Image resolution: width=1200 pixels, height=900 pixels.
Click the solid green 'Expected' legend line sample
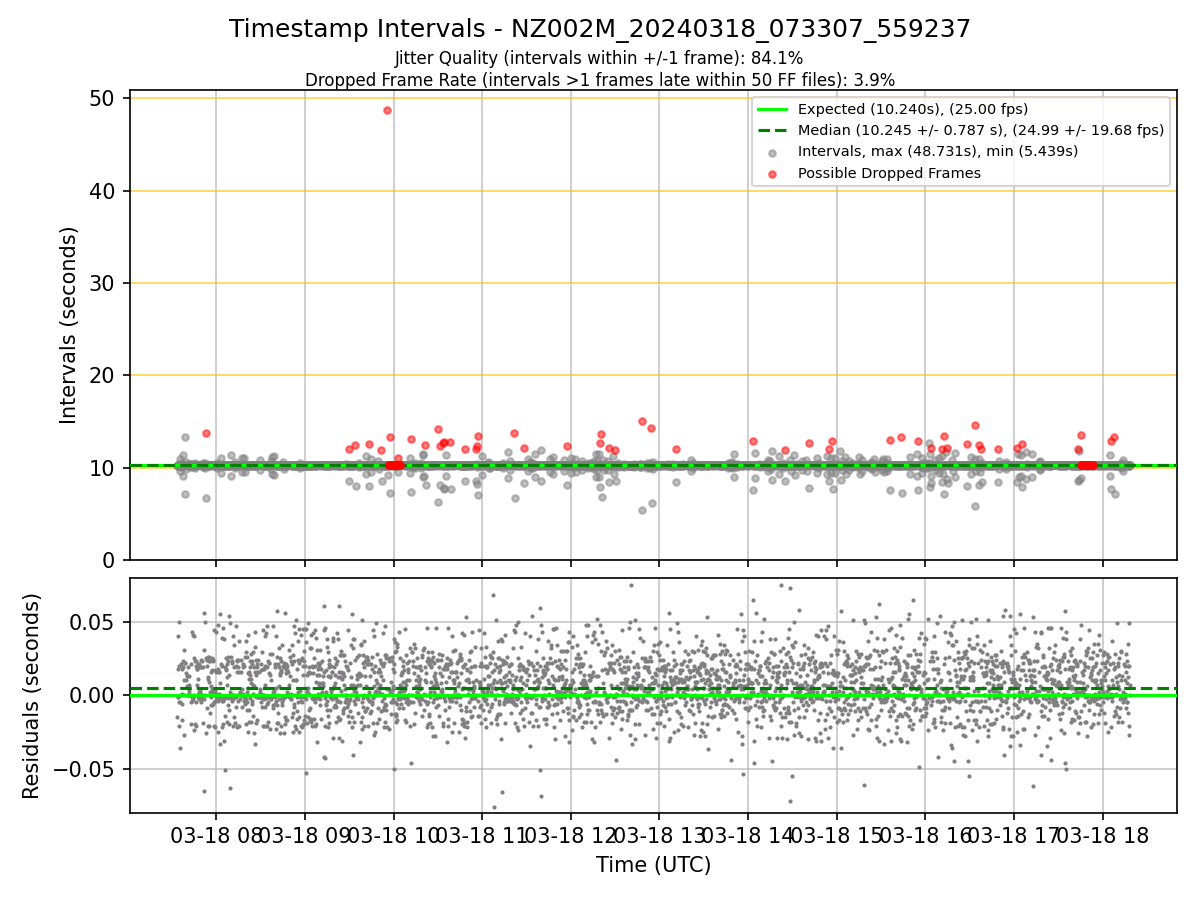774,109
